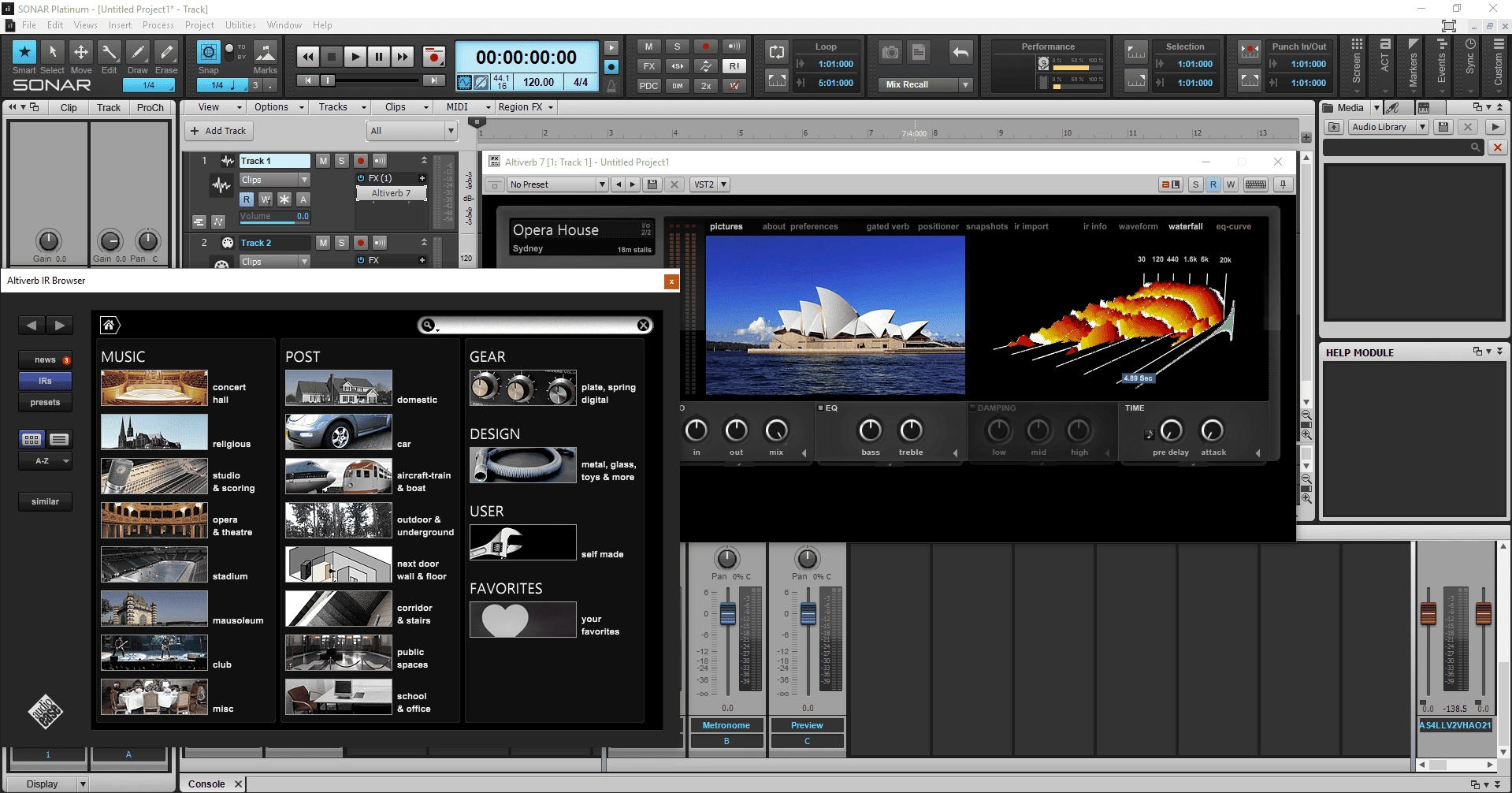Clear the IR Browser search field
1512x793 pixels.
[x=644, y=325]
